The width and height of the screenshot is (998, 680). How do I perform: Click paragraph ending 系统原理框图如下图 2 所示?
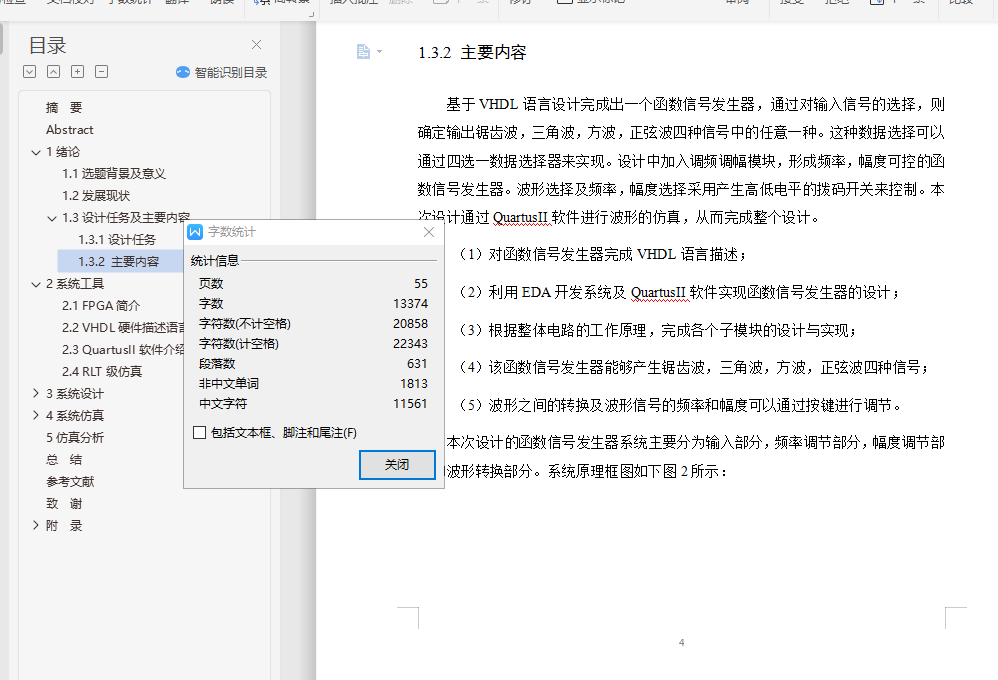695,457
